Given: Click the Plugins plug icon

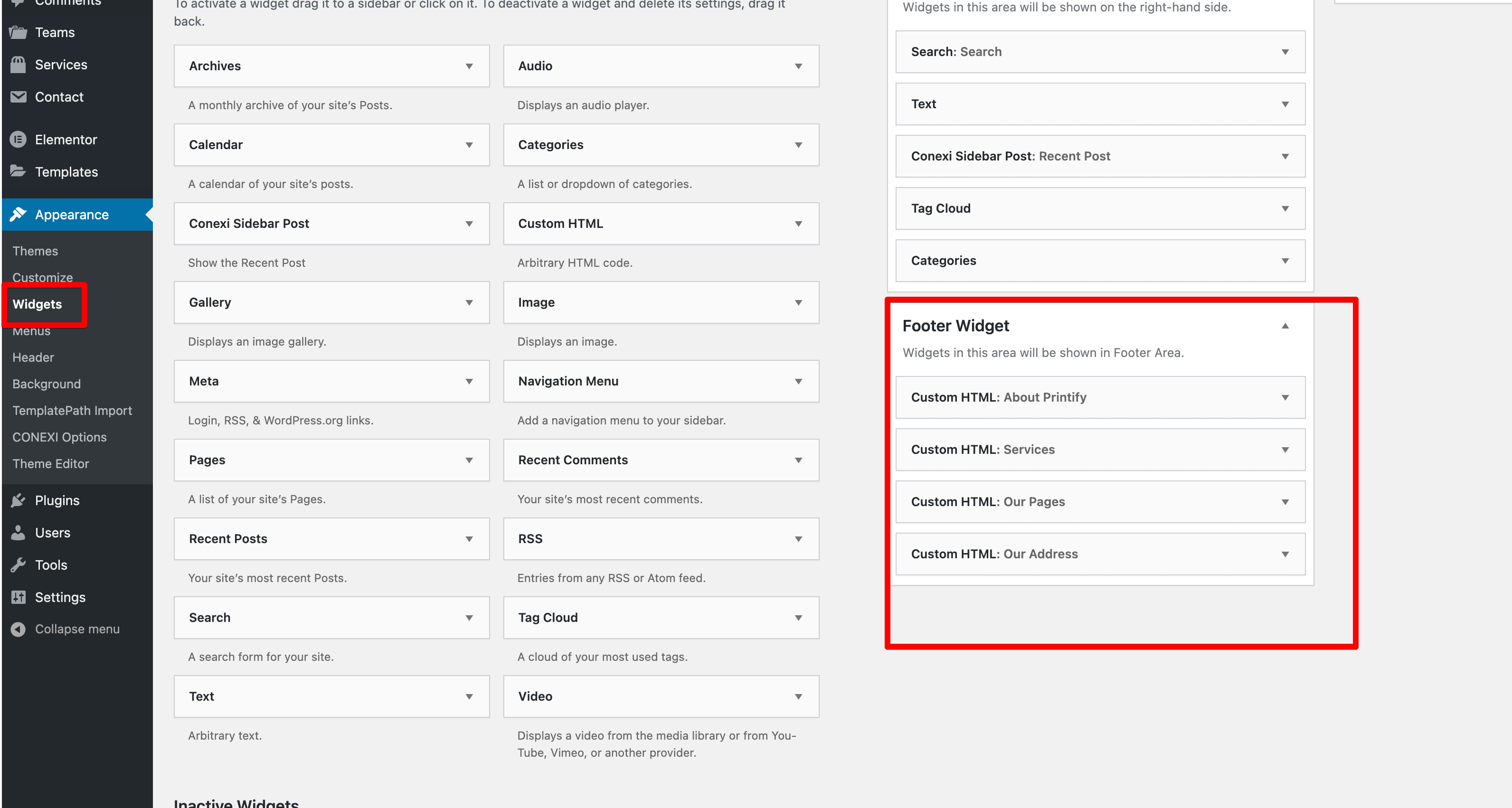Looking at the screenshot, I should [x=18, y=500].
